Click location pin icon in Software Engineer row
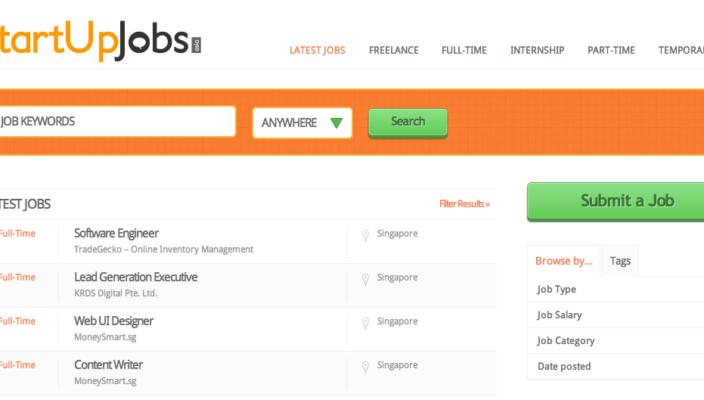 click(x=365, y=236)
